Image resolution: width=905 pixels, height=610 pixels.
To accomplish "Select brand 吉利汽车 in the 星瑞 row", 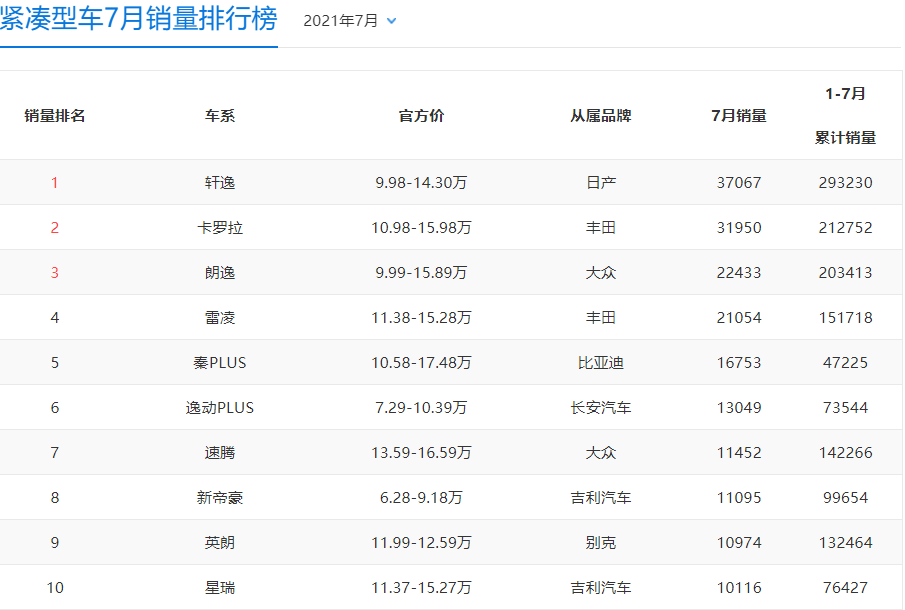I will pos(601,587).
